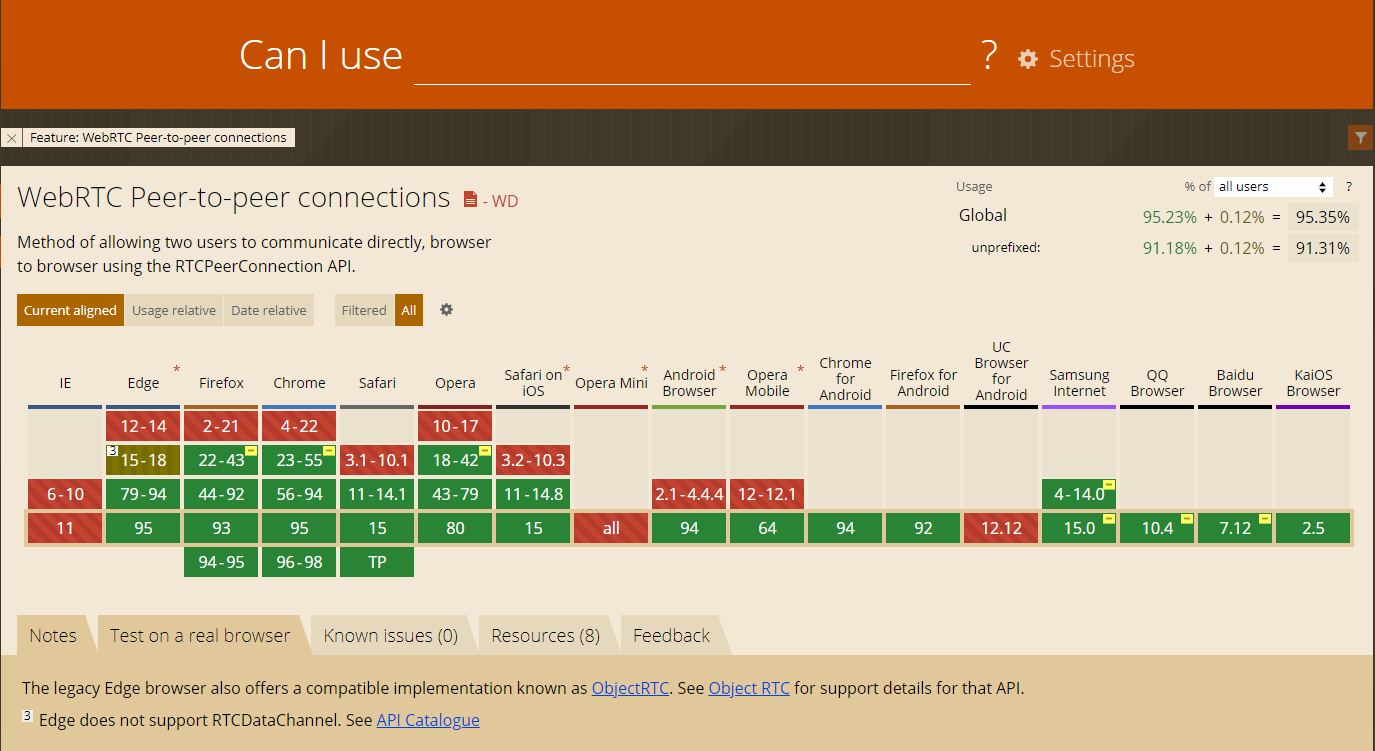Click the Safari on iOS column header

point(533,383)
